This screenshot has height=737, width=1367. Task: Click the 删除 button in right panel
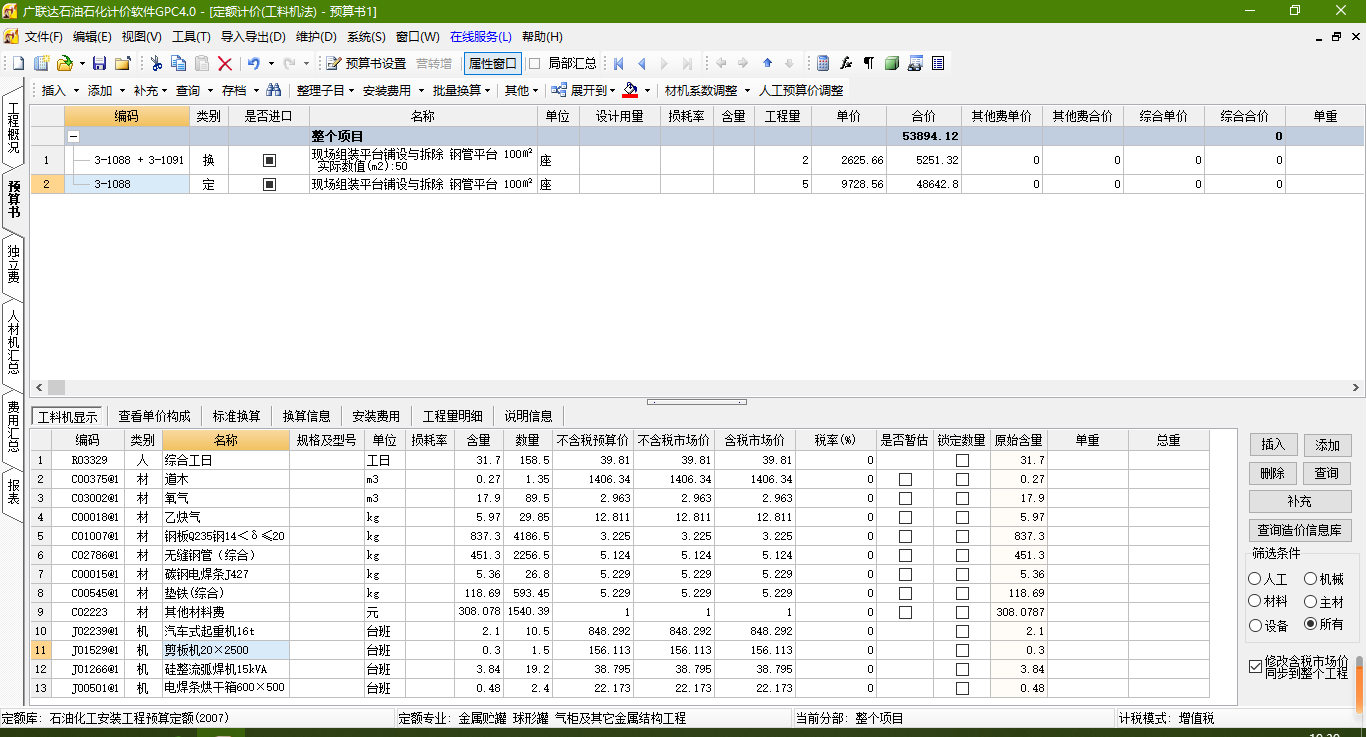point(1273,473)
